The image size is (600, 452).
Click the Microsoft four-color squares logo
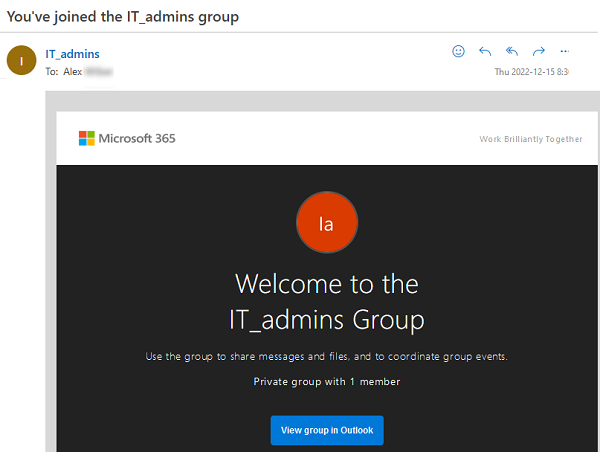click(x=86, y=138)
